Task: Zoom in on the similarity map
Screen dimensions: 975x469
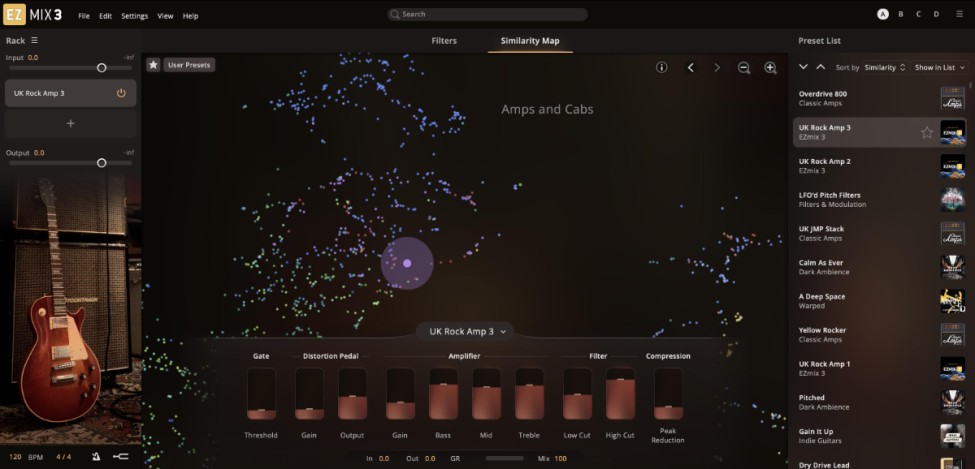Action: pyautogui.click(x=770, y=68)
